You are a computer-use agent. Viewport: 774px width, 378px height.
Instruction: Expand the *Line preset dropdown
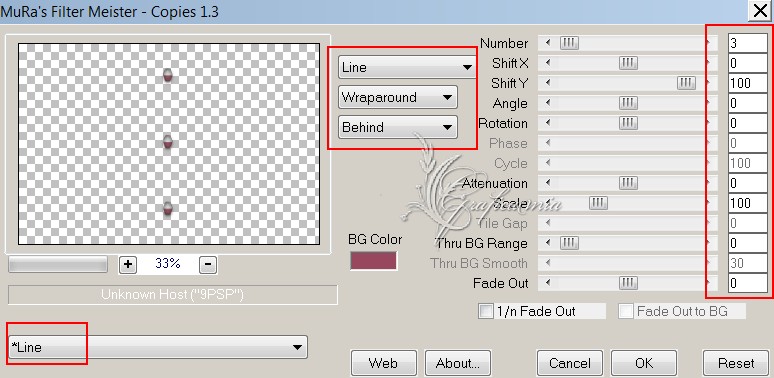pyautogui.click(x=158, y=347)
